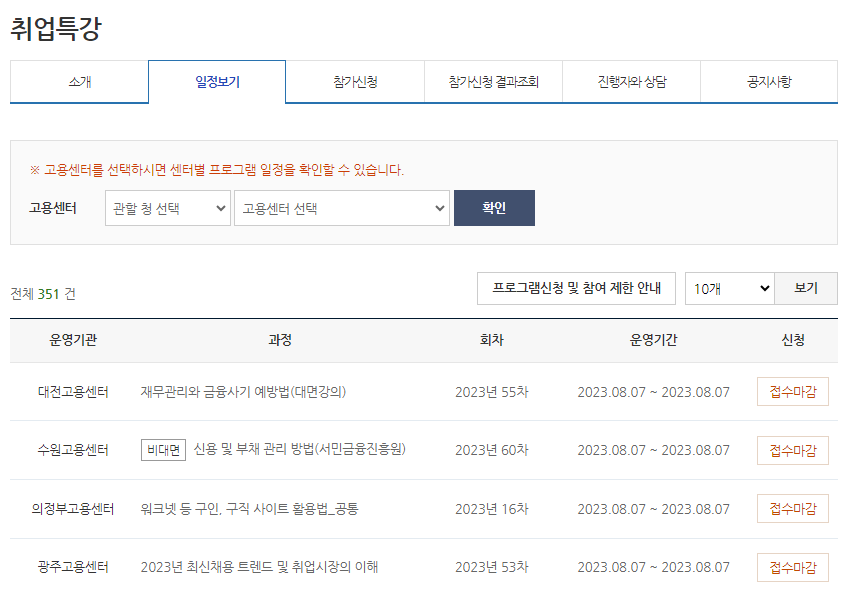The height and width of the screenshot is (590, 847).
Task: Select the 일정보기 tab
Action: 216,82
